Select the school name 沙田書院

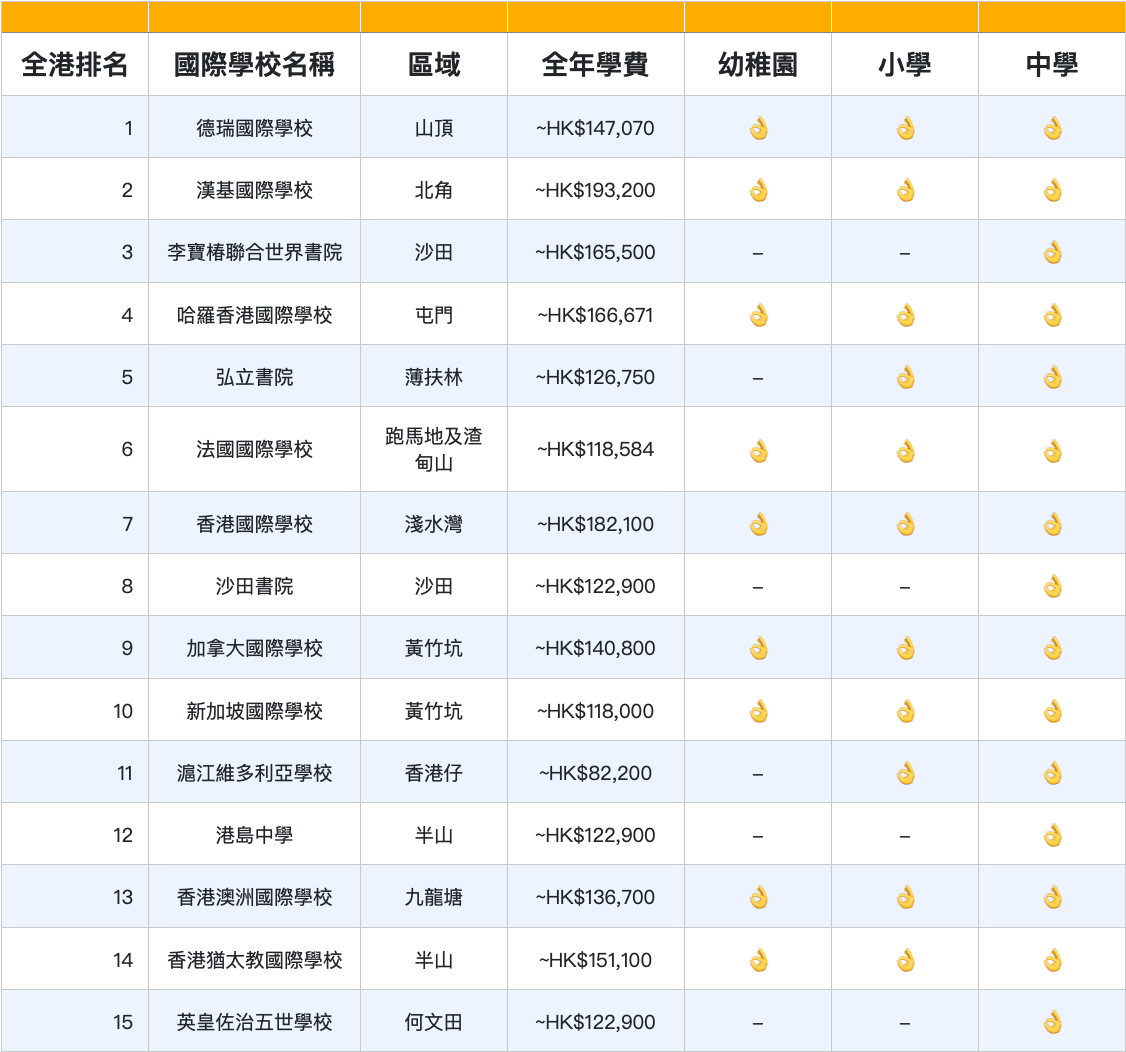coord(254,586)
